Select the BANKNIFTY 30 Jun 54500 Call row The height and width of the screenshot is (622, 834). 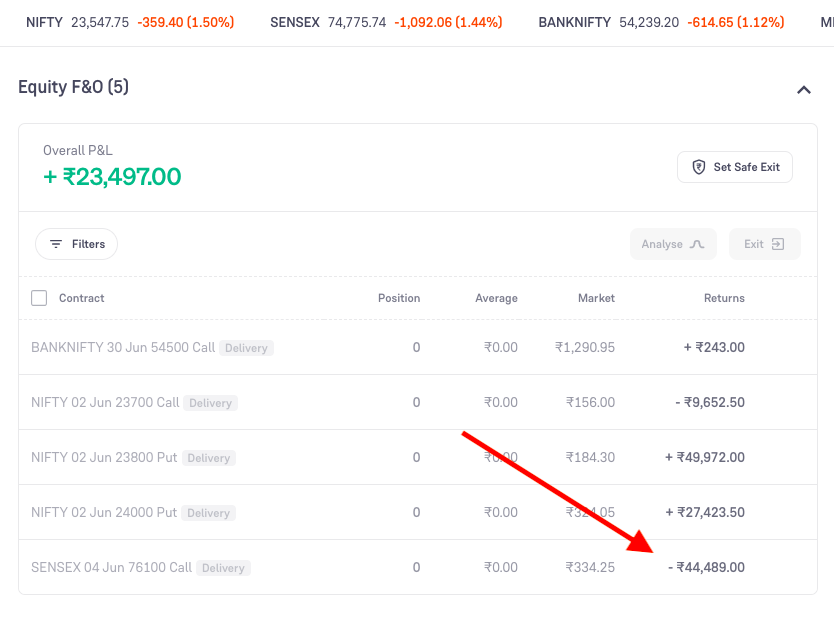coord(418,347)
